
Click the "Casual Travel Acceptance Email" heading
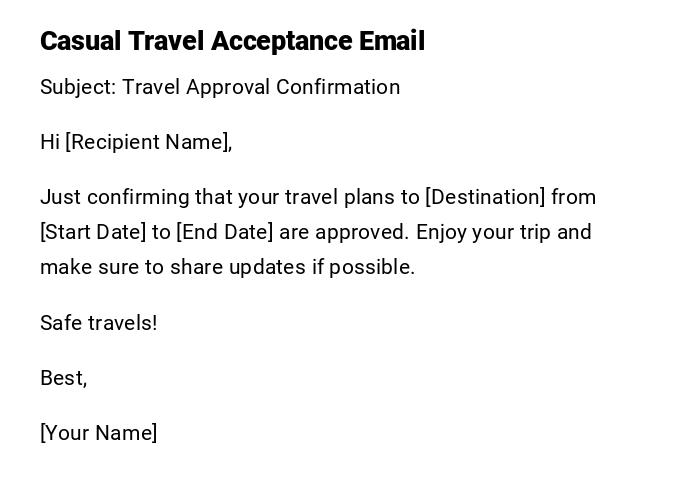pyautogui.click(x=232, y=41)
